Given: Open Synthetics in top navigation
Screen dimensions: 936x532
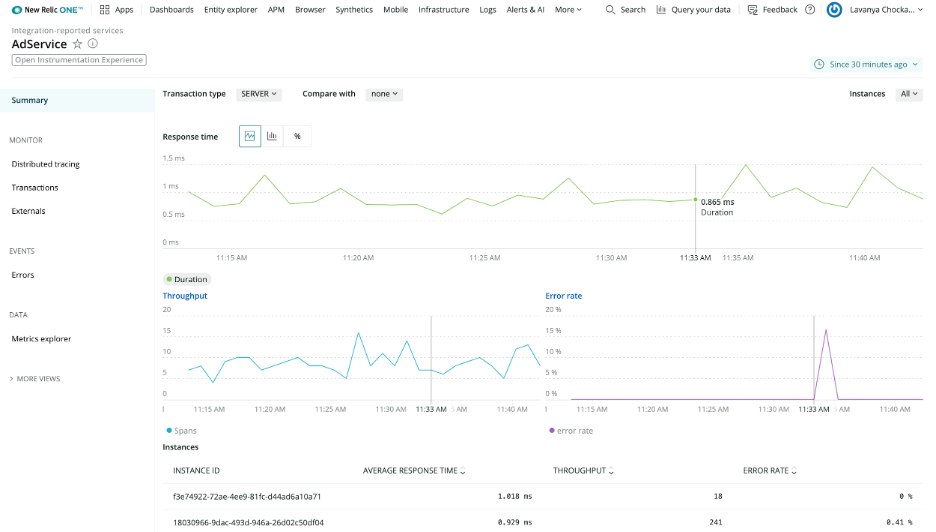Looking at the screenshot, I should click(354, 10).
